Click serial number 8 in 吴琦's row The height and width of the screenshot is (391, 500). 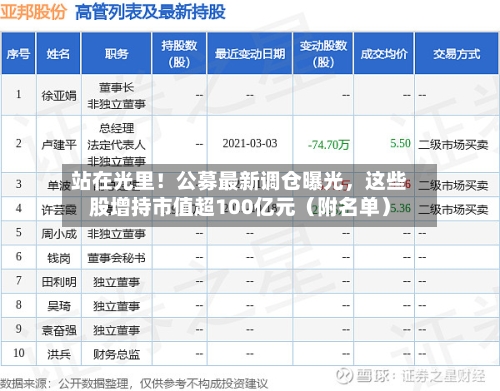(19, 305)
